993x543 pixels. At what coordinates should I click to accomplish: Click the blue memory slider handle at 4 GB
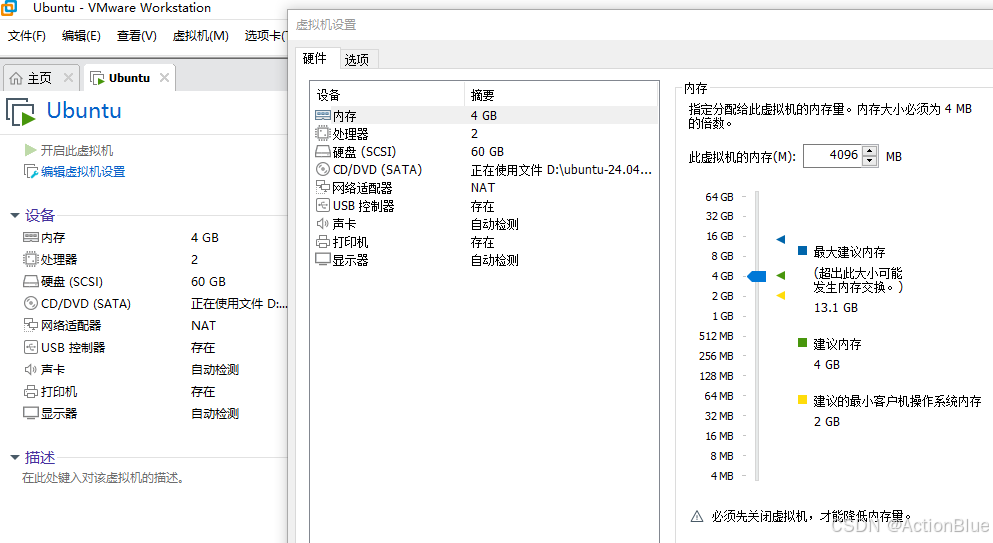pos(757,276)
